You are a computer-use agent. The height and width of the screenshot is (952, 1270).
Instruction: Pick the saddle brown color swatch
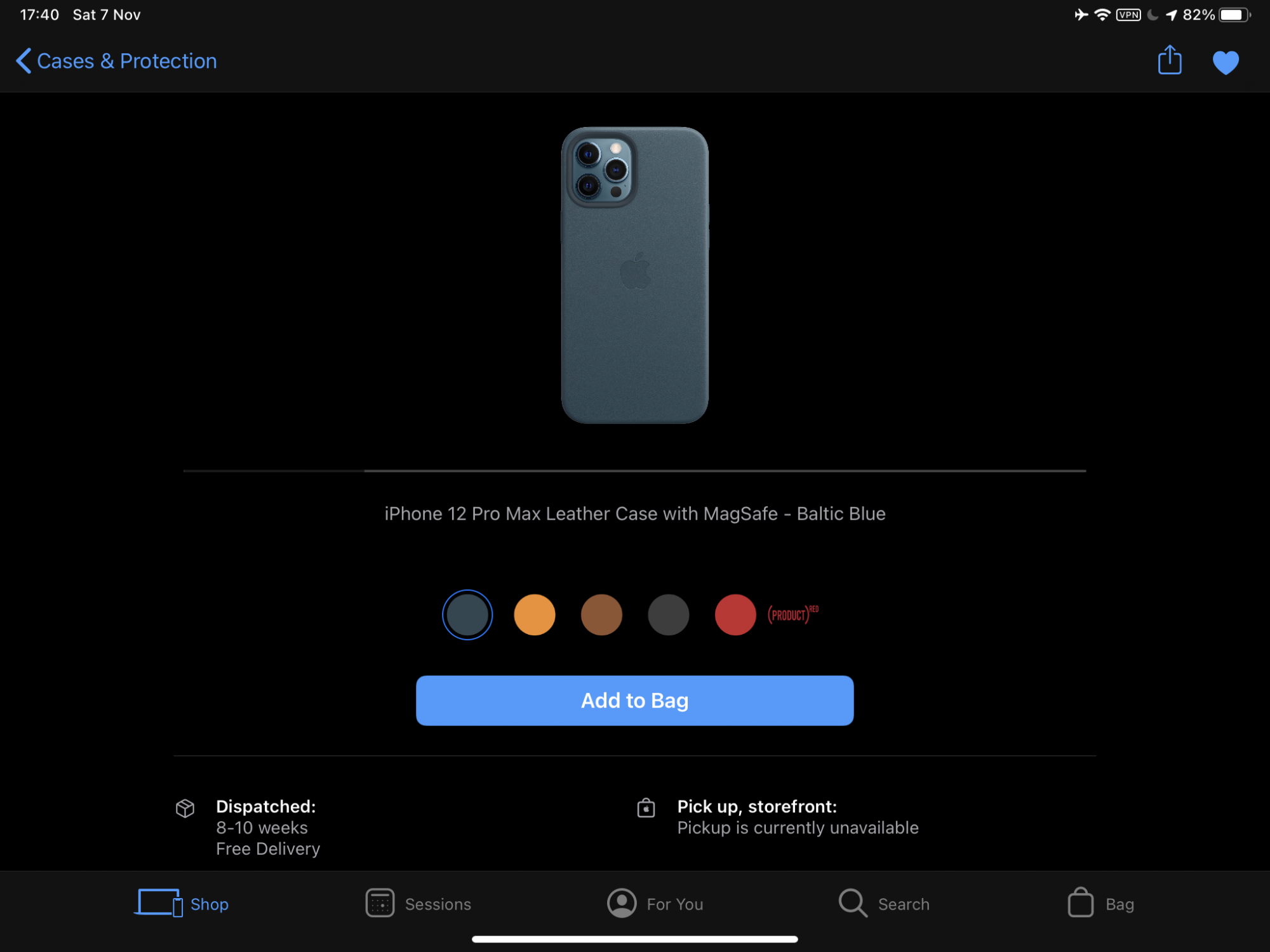(x=601, y=614)
